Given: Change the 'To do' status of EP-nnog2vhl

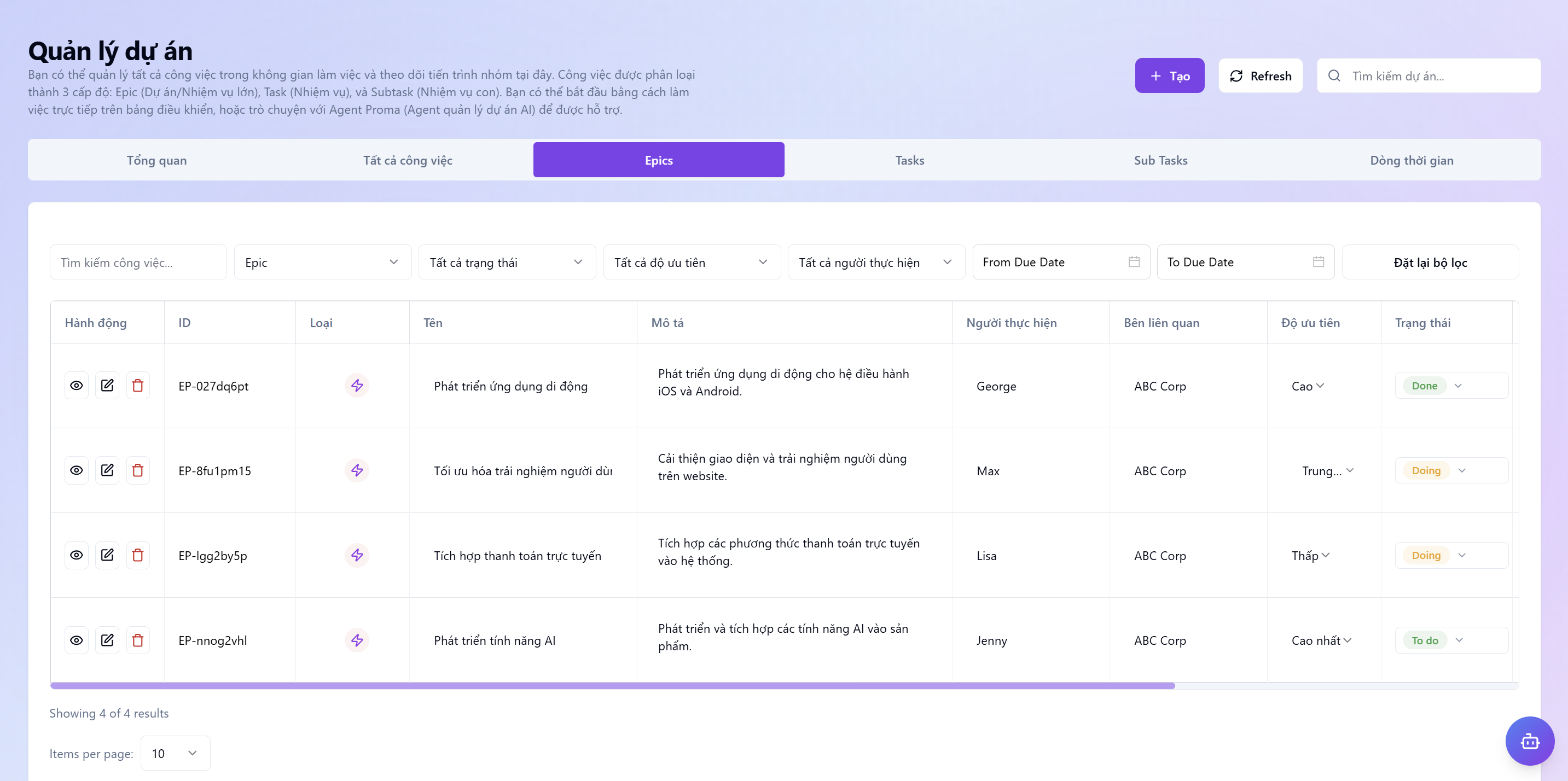Looking at the screenshot, I should 1451,640.
